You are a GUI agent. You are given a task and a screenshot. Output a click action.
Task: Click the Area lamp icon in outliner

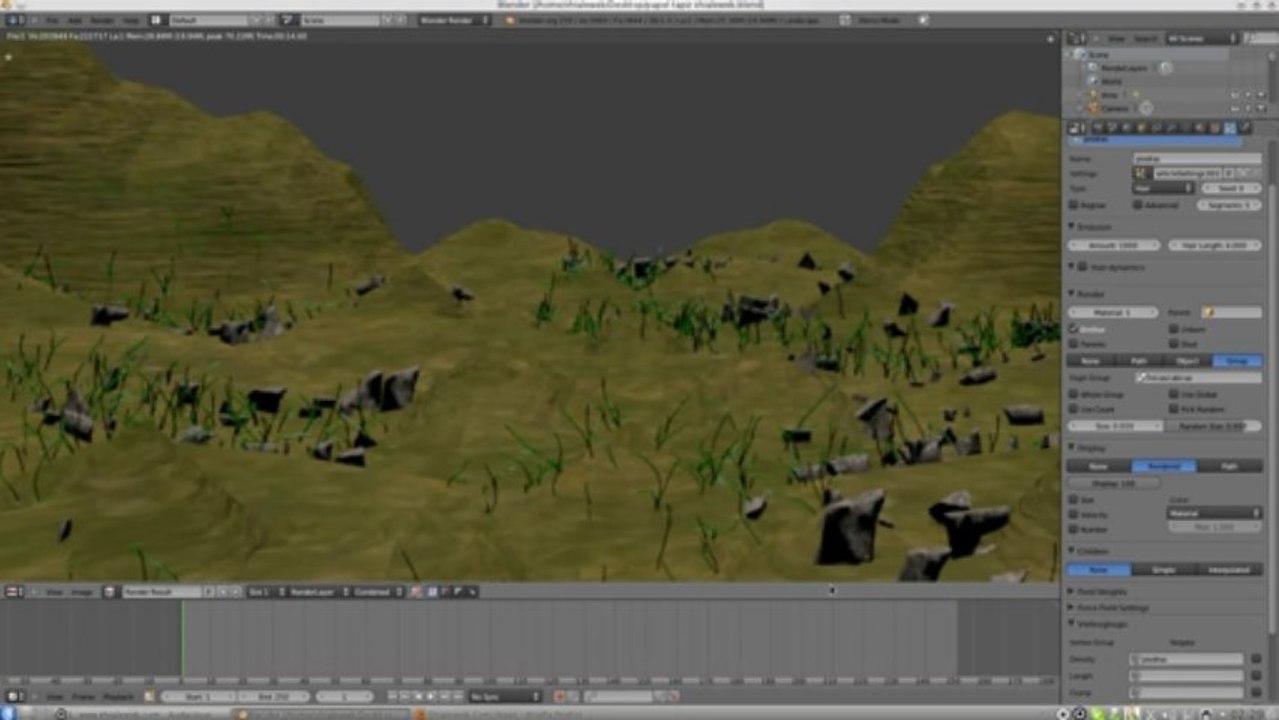(1093, 94)
